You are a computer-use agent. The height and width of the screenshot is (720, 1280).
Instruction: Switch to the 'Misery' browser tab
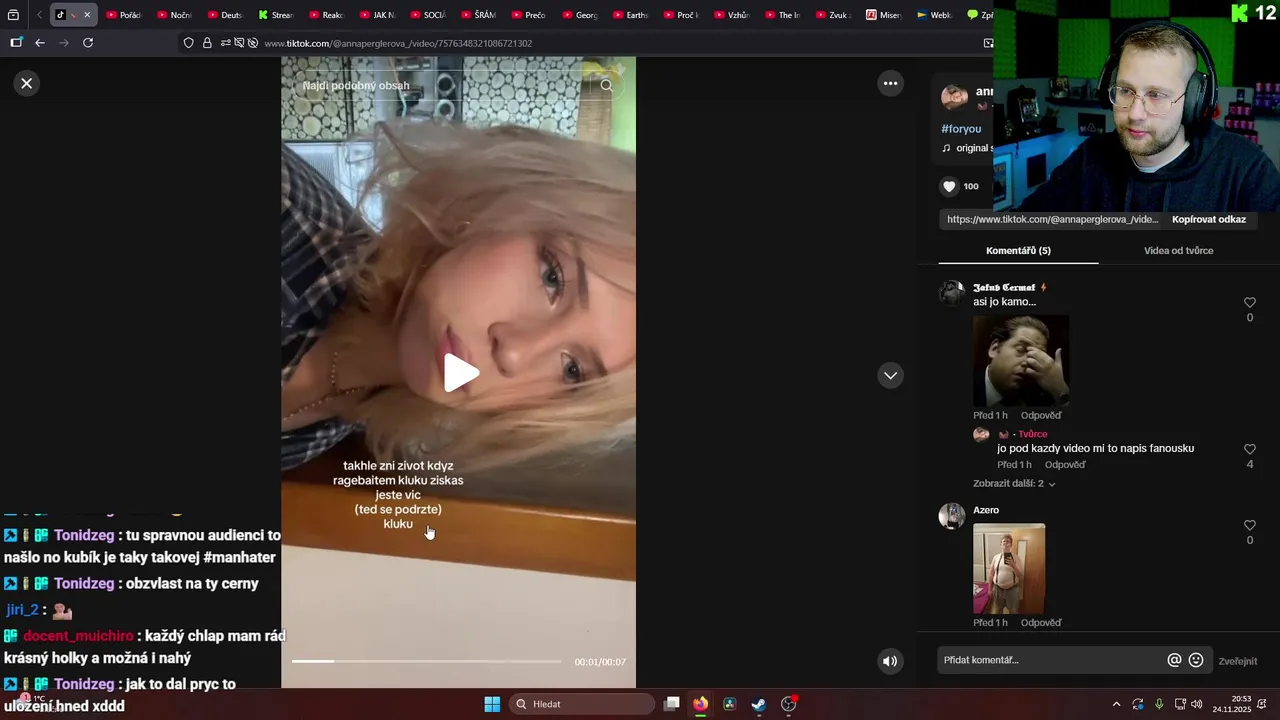(883, 15)
